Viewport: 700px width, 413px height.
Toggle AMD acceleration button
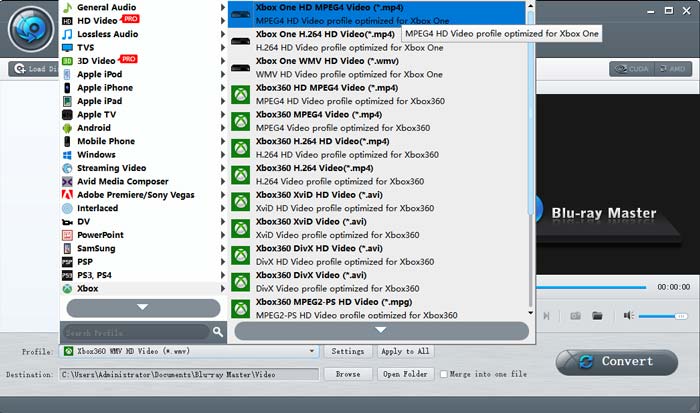[x=673, y=69]
